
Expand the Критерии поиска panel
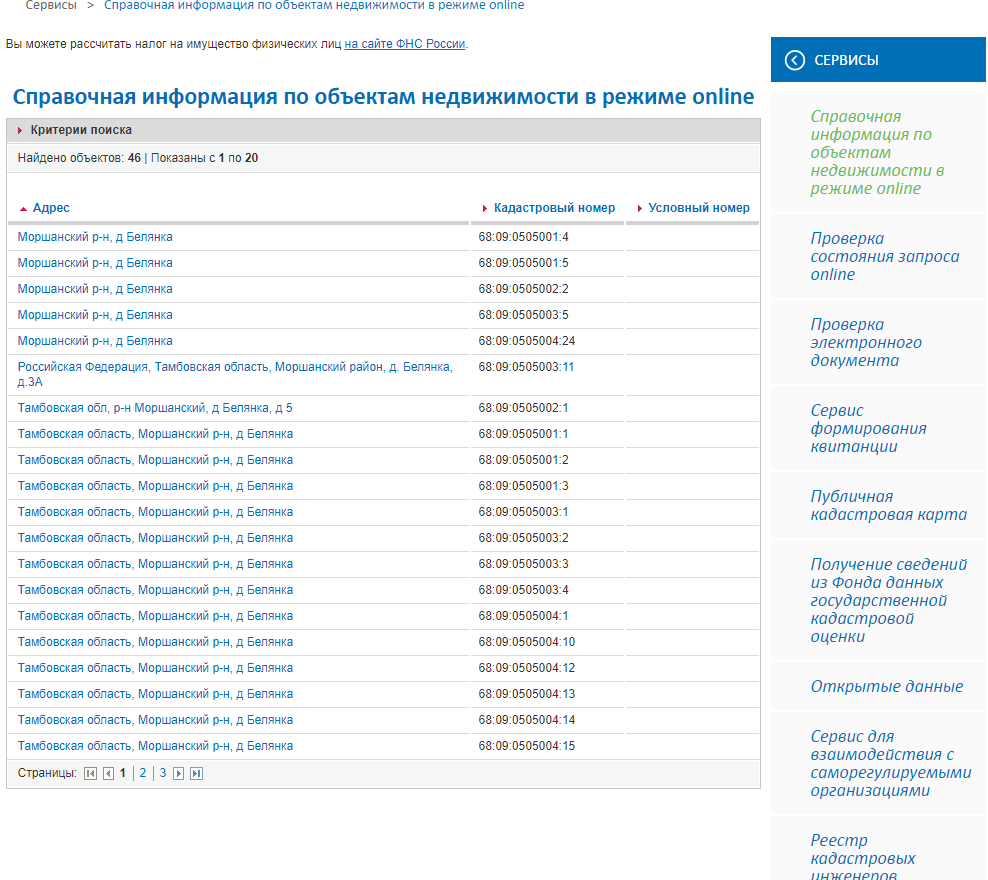(x=81, y=130)
